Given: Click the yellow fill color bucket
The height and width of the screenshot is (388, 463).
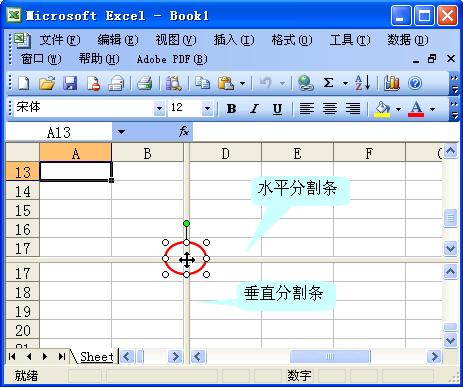Looking at the screenshot, I should tap(382, 109).
